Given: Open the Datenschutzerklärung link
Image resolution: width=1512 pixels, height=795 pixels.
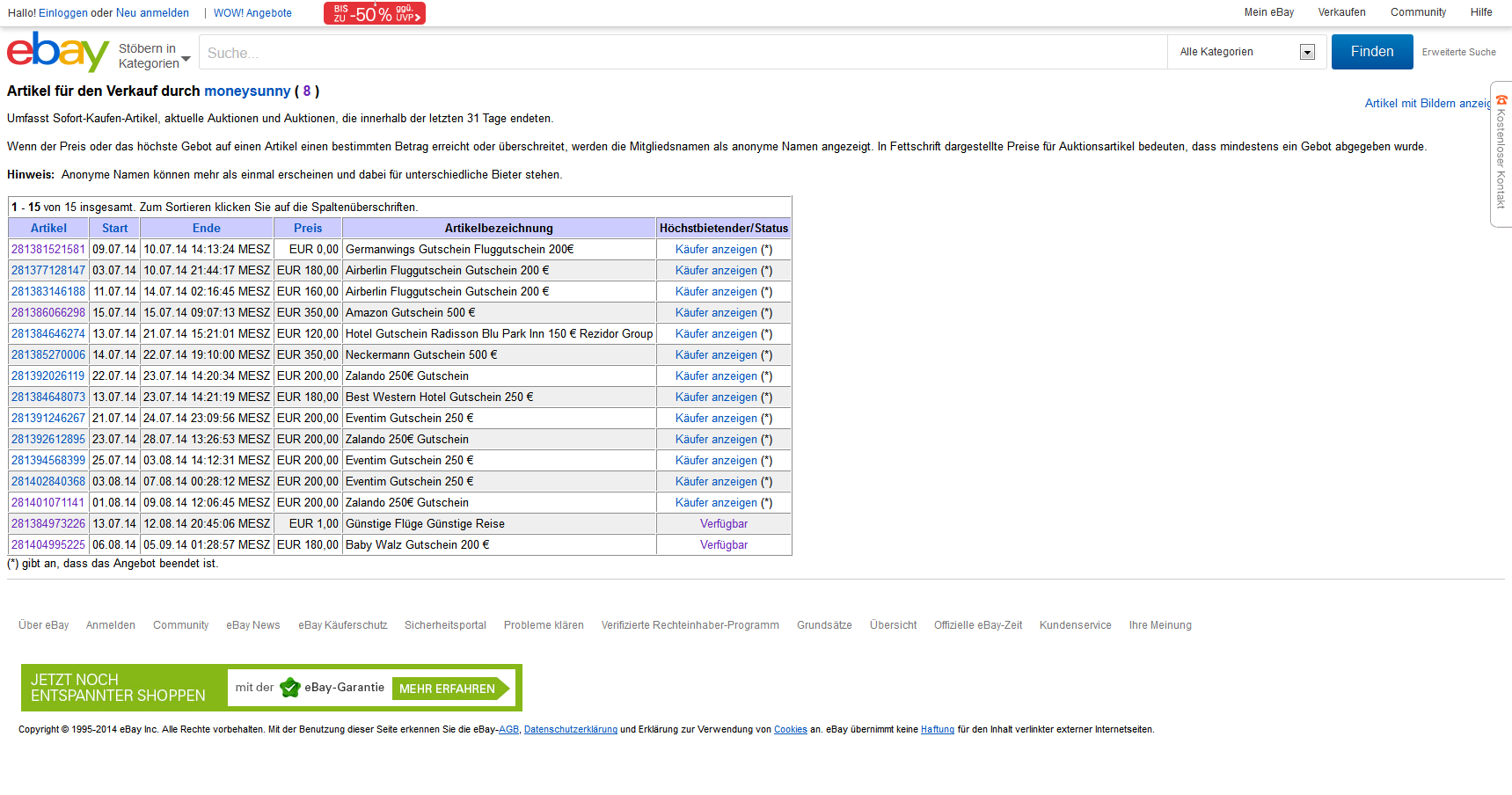Looking at the screenshot, I should pyautogui.click(x=571, y=730).
